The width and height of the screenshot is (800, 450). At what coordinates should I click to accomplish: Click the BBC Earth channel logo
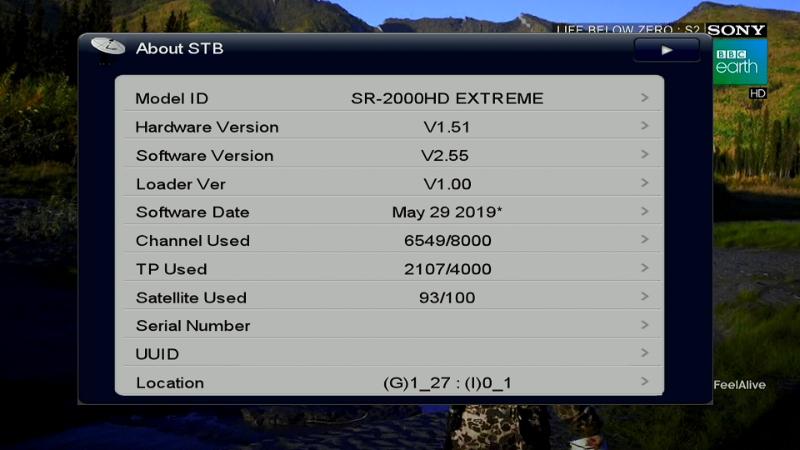pyautogui.click(x=739, y=62)
